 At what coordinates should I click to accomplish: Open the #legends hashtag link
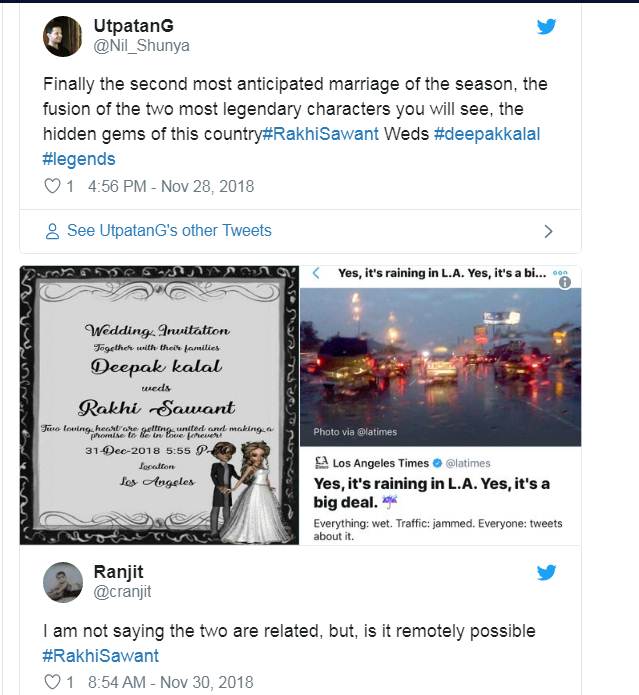pos(79,159)
